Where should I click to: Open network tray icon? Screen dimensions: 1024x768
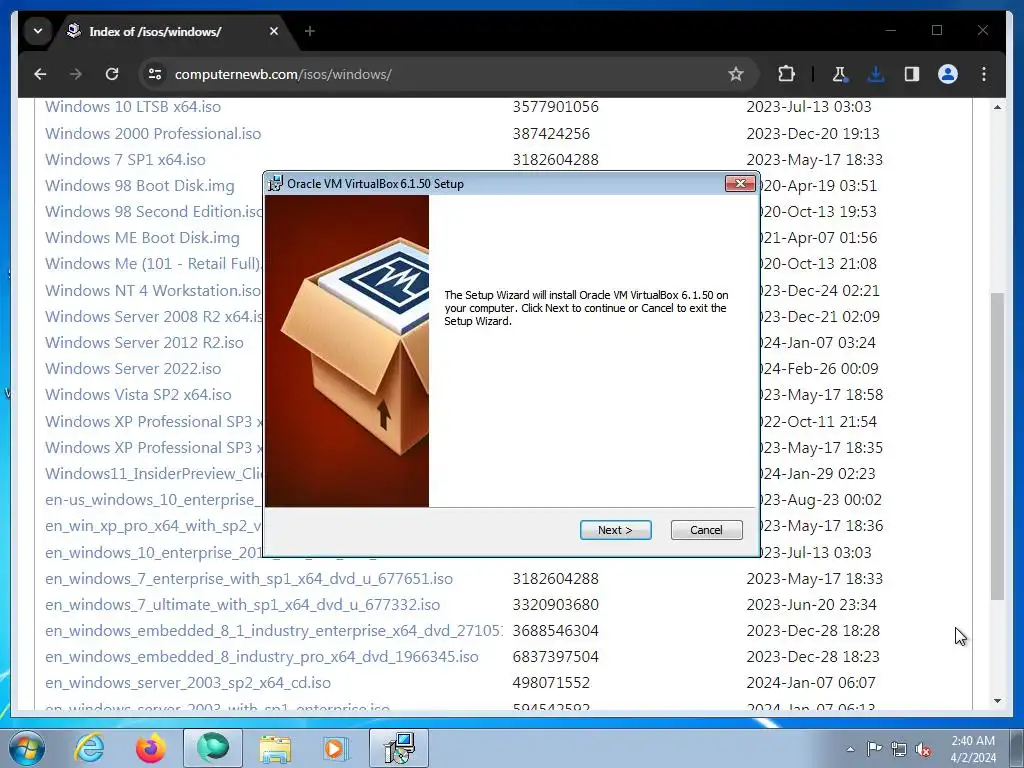(899, 749)
